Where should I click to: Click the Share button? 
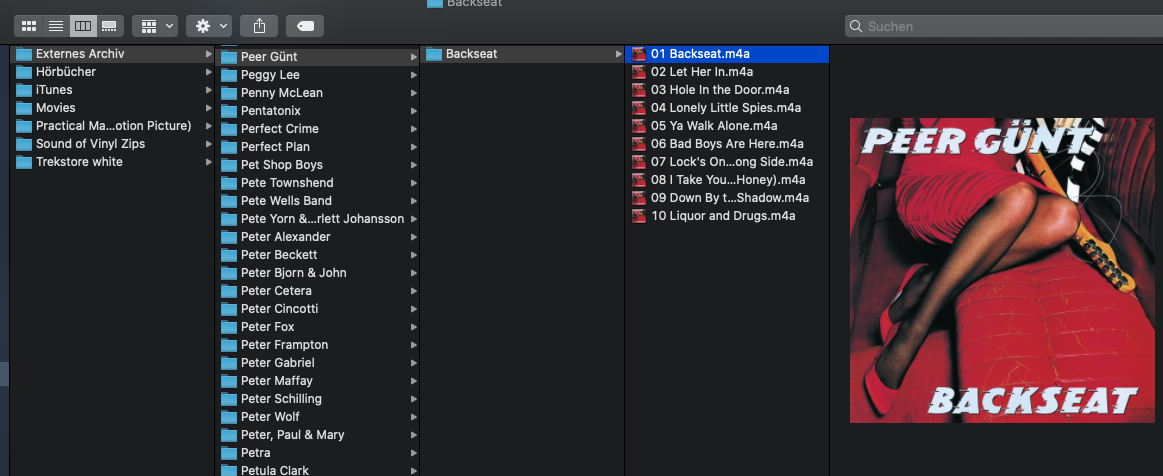pyautogui.click(x=259, y=26)
